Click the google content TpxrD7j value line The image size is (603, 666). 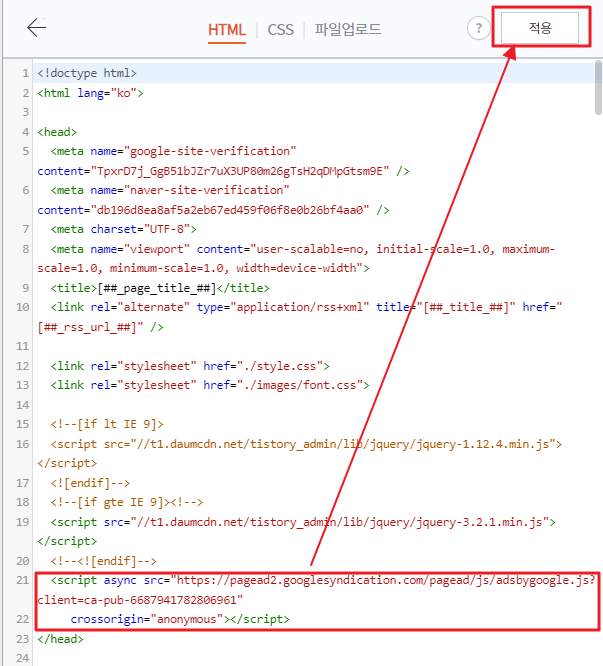[x=223, y=171]
